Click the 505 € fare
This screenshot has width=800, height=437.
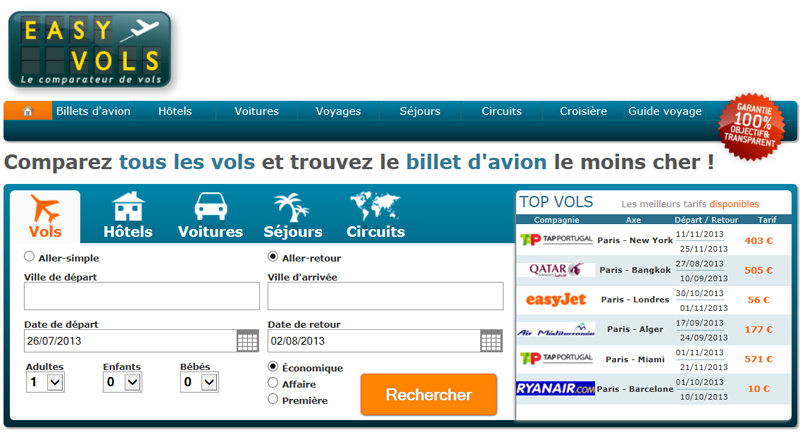(759, 270)
